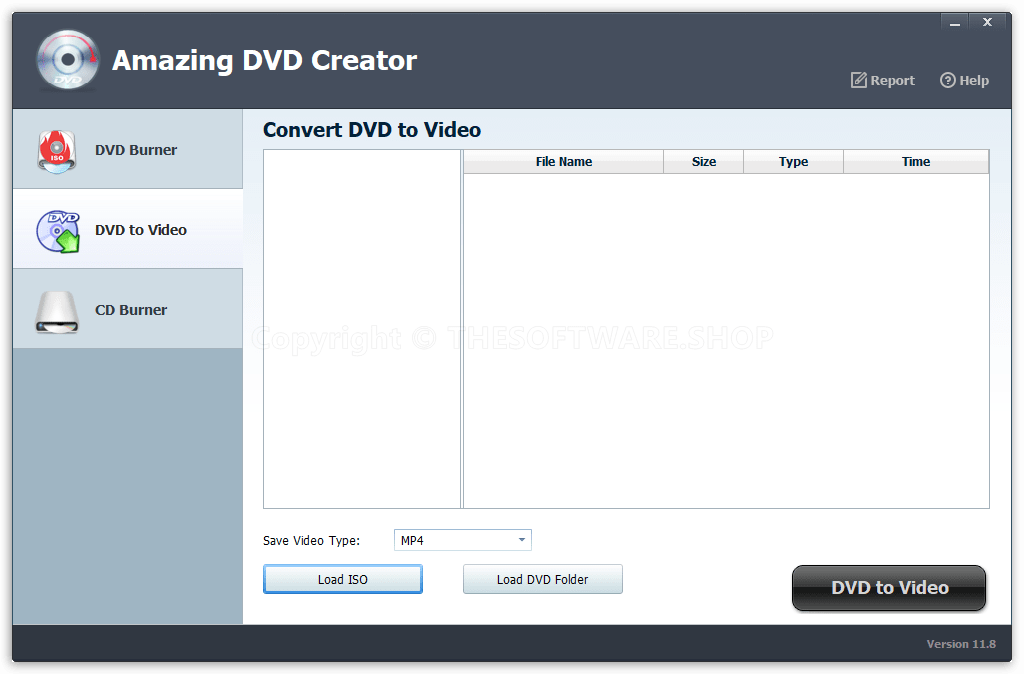Screen dimensions: 1024x674
Task: Open the Save Video Type dropdown
Action: pos(462,539)
